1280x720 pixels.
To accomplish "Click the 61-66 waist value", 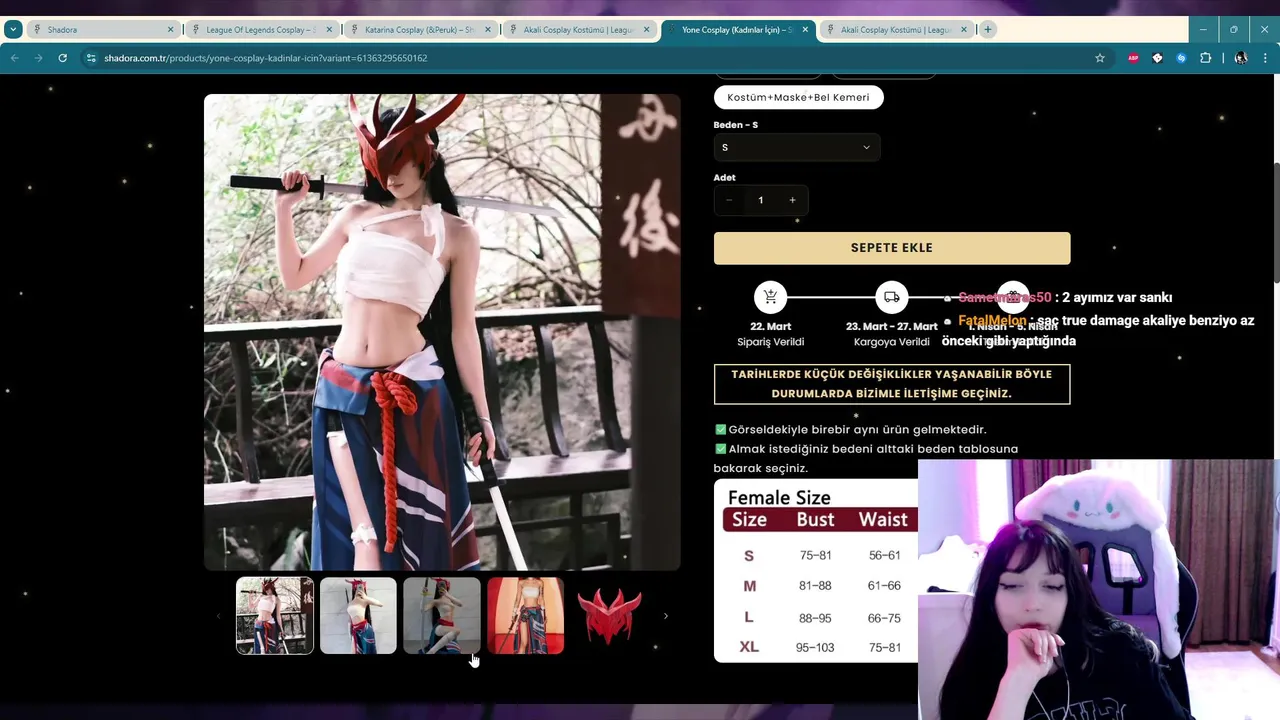I will click(x=885, y=586).
